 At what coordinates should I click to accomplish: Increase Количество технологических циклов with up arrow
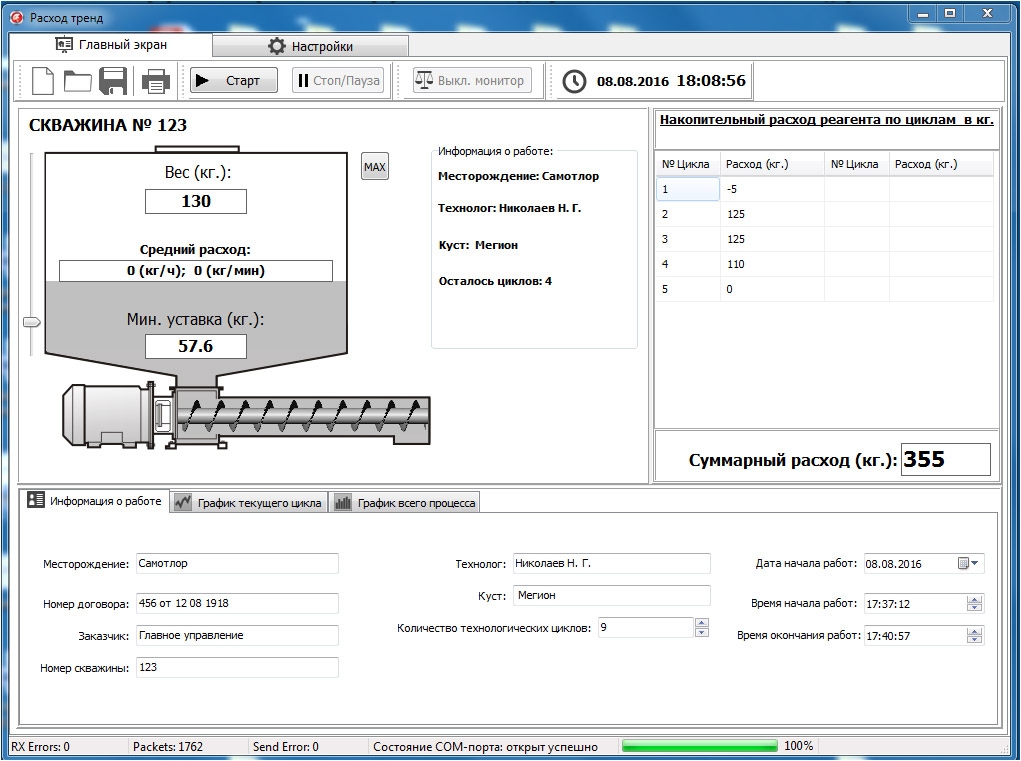coord(701,623)
